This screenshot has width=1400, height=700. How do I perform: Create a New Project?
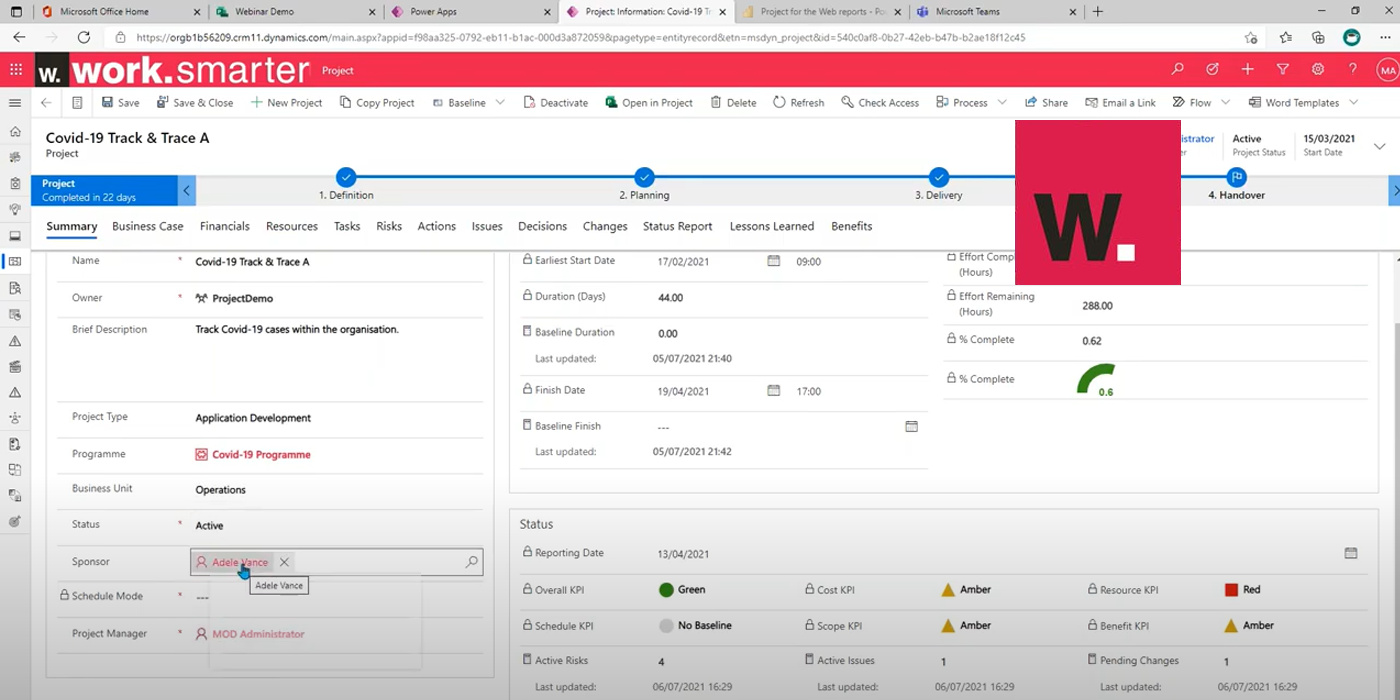(286, 103)
